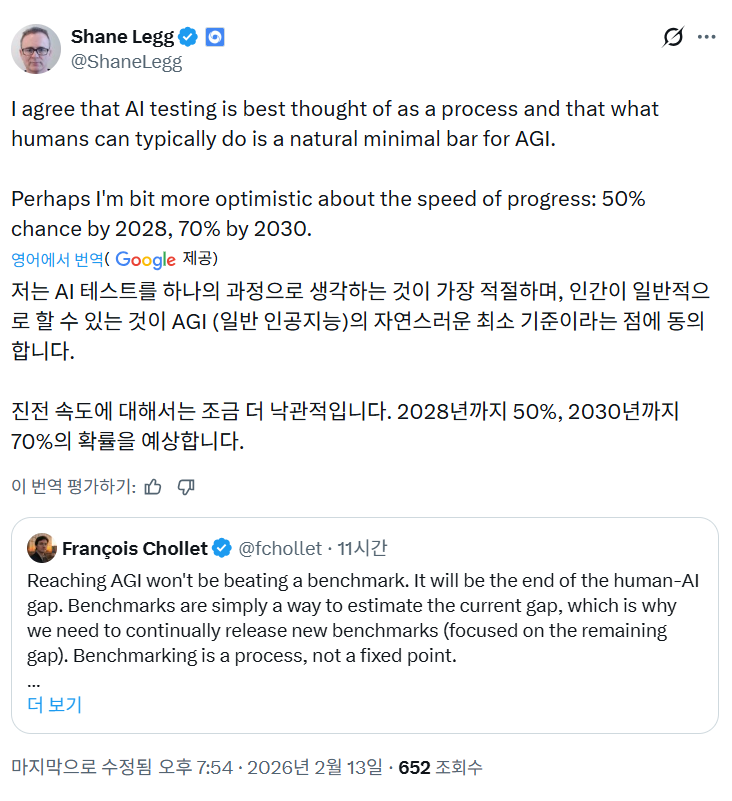Click the '652 조회수' view count
This screenshot has height=801, width=732.
tap(441, 768)
